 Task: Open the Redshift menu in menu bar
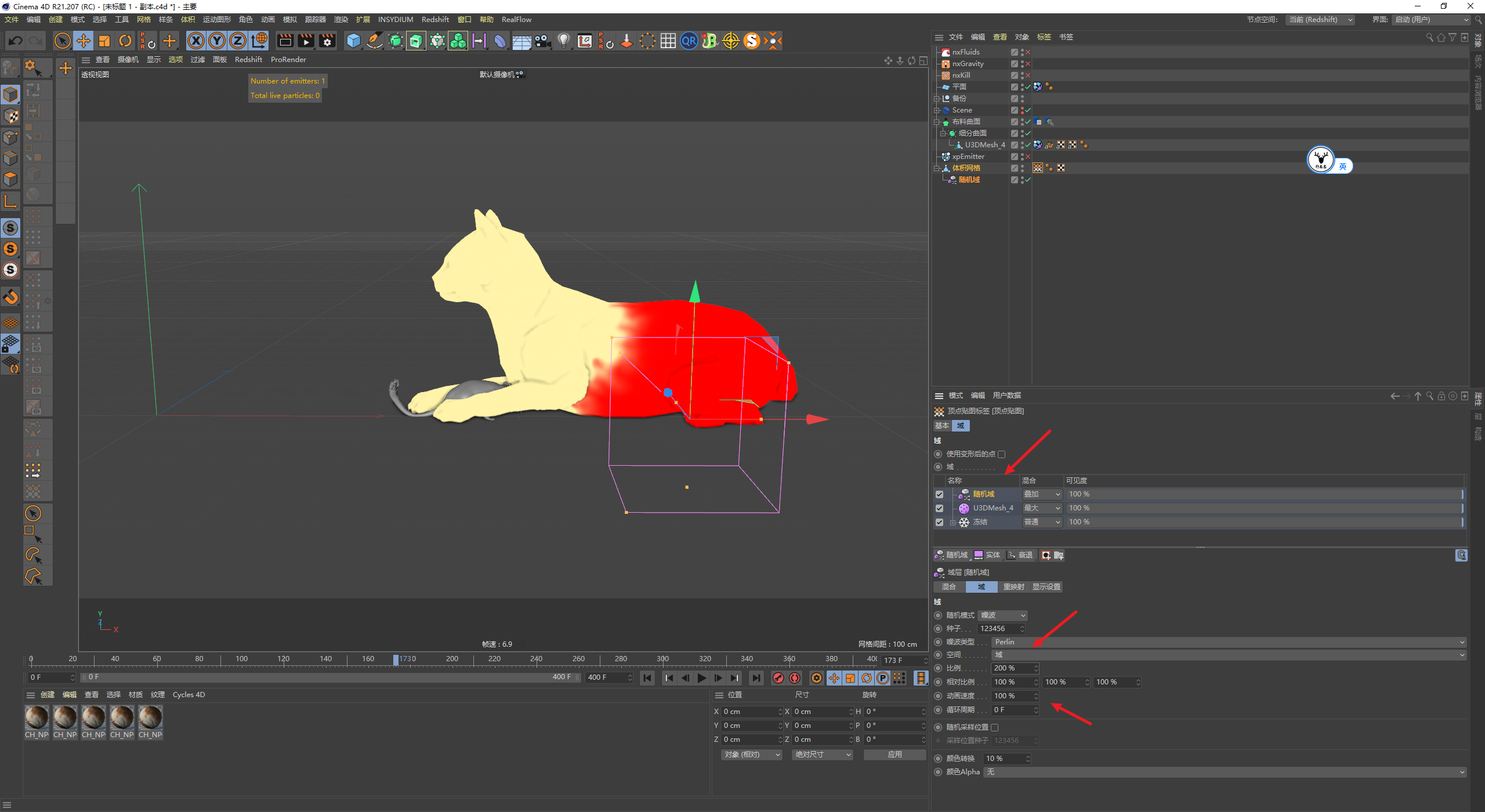point(434,19)
